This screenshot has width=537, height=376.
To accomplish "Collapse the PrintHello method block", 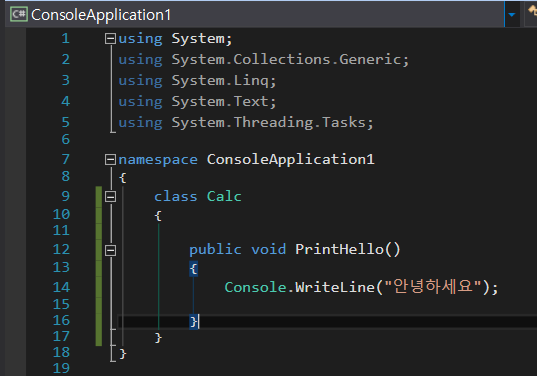I will (x=110, y=250).
